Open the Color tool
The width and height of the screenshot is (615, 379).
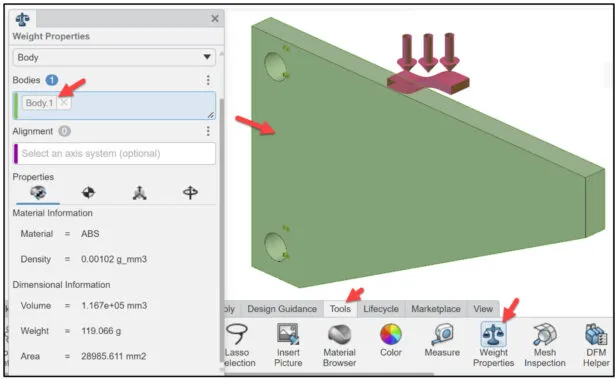pyautogui.click(x=391, y=340)
